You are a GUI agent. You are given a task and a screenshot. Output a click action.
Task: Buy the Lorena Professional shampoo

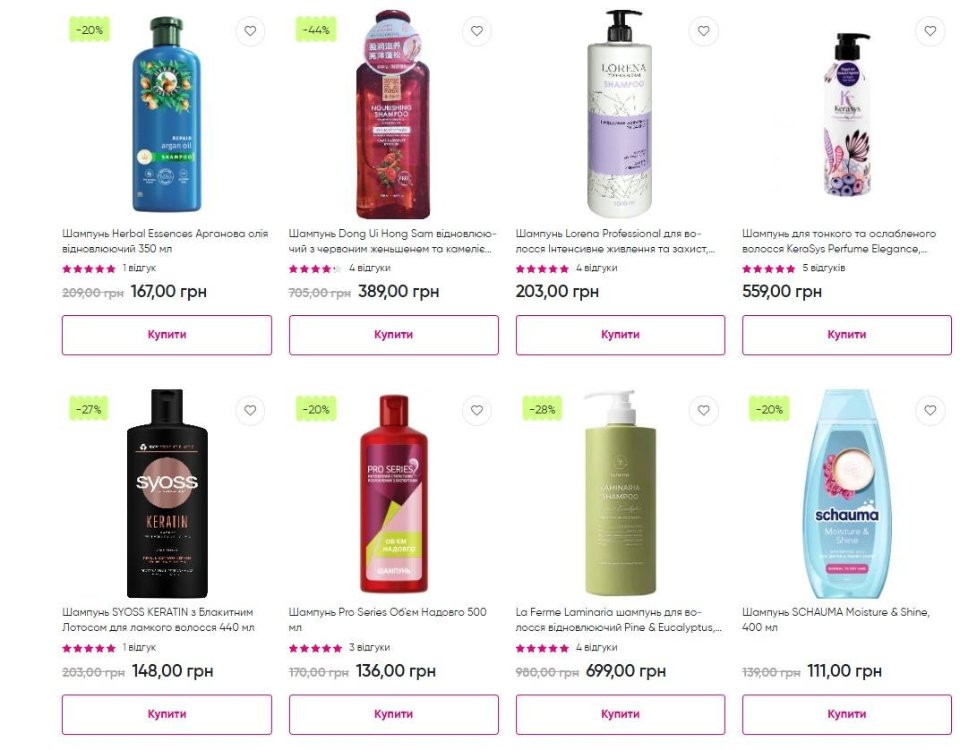(x=620, y=335)
